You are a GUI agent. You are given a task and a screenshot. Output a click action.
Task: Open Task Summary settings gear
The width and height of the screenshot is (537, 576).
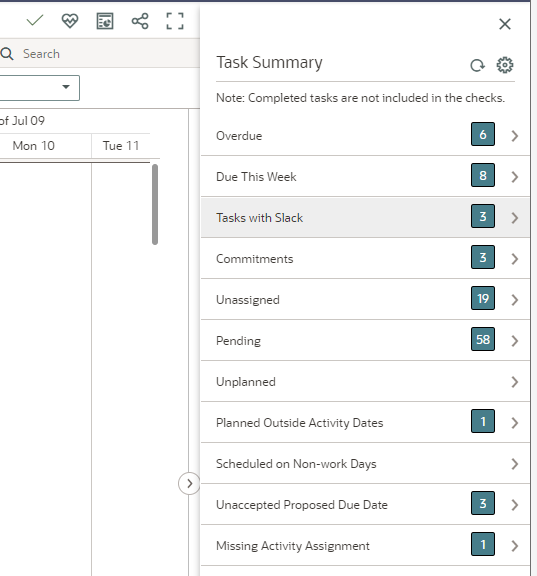tap(505, 65)
